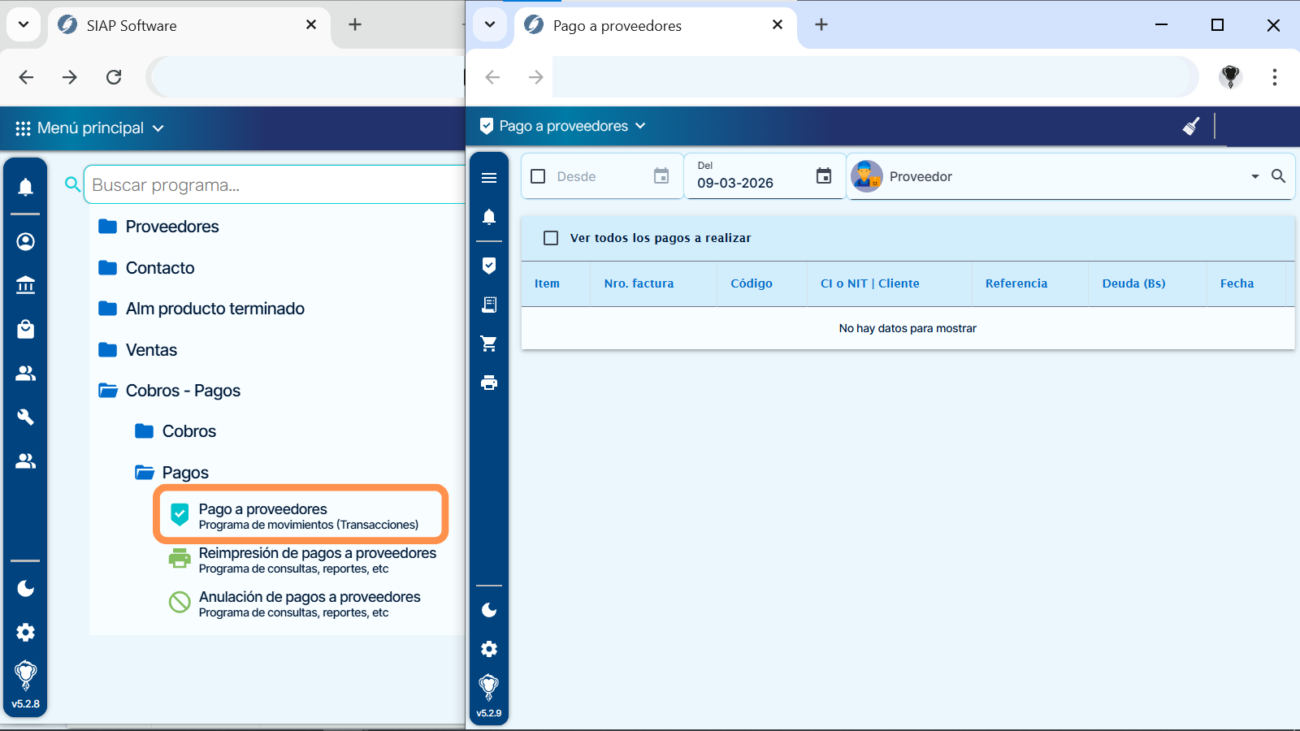The image size is (1300, 731).
Task: Open calendar picker for the Del date
Action: (823, 177)
